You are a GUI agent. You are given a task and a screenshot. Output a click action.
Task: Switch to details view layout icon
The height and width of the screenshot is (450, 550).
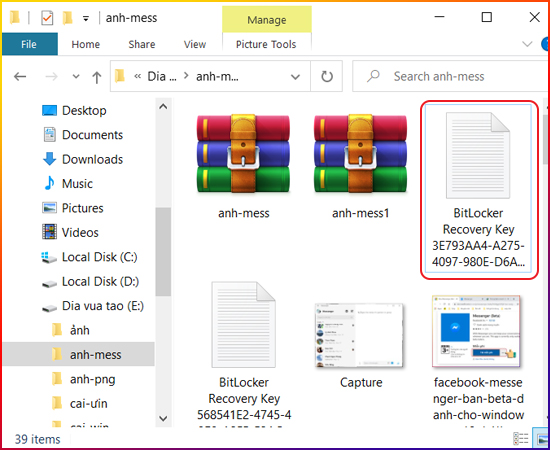521,438
